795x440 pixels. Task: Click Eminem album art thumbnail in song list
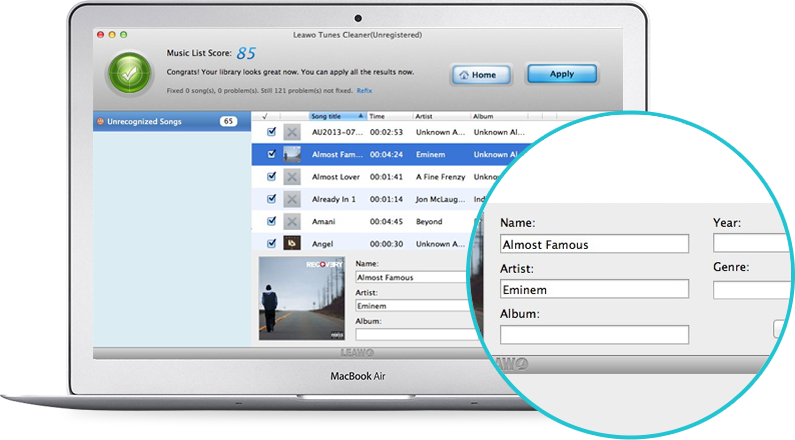pyautogui.click(x=292, y=154)
